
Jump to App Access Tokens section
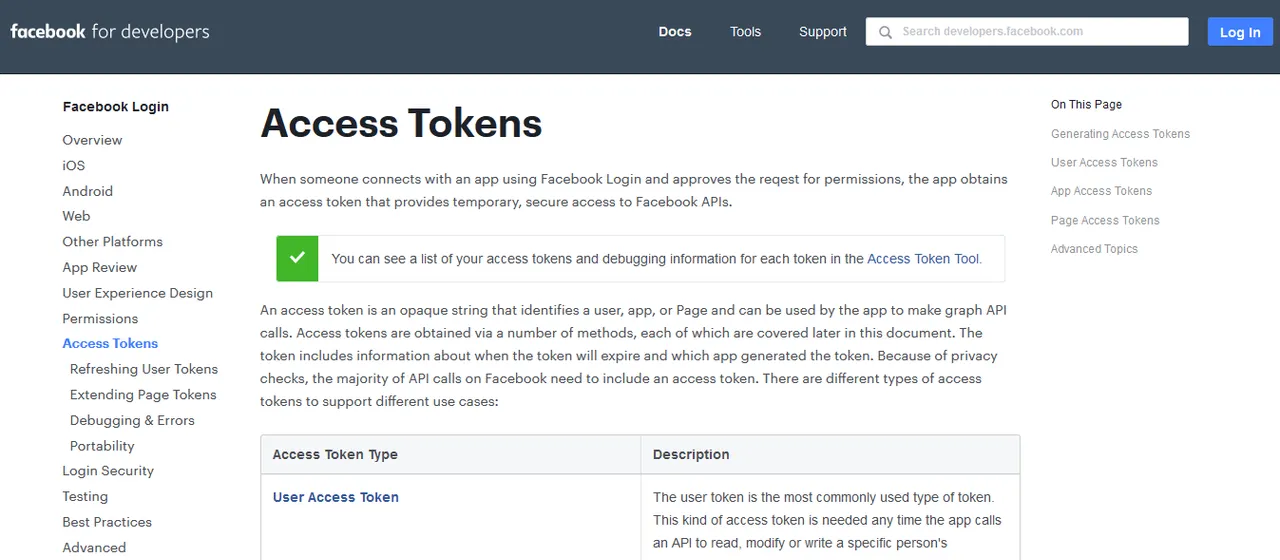pos(1101,191)
